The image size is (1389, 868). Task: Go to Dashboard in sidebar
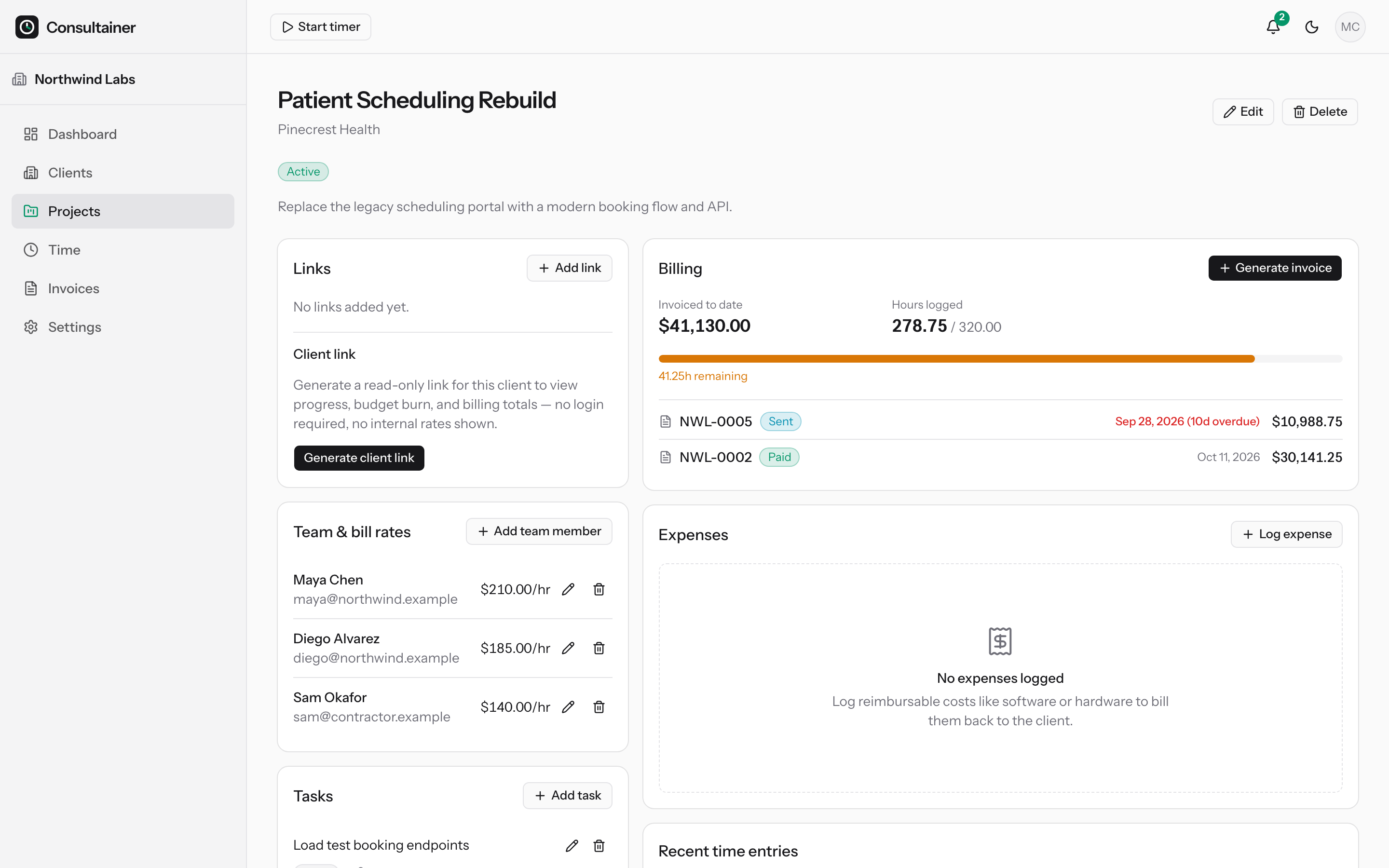tap(123, 134)
